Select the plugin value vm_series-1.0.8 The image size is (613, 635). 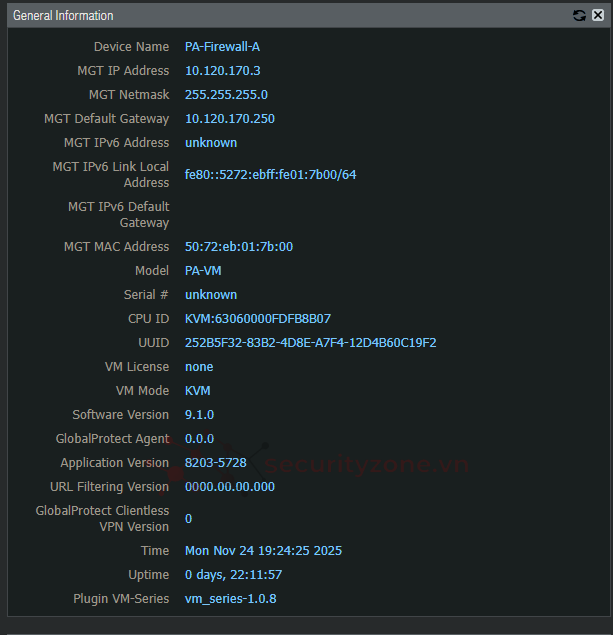point(230,599)
